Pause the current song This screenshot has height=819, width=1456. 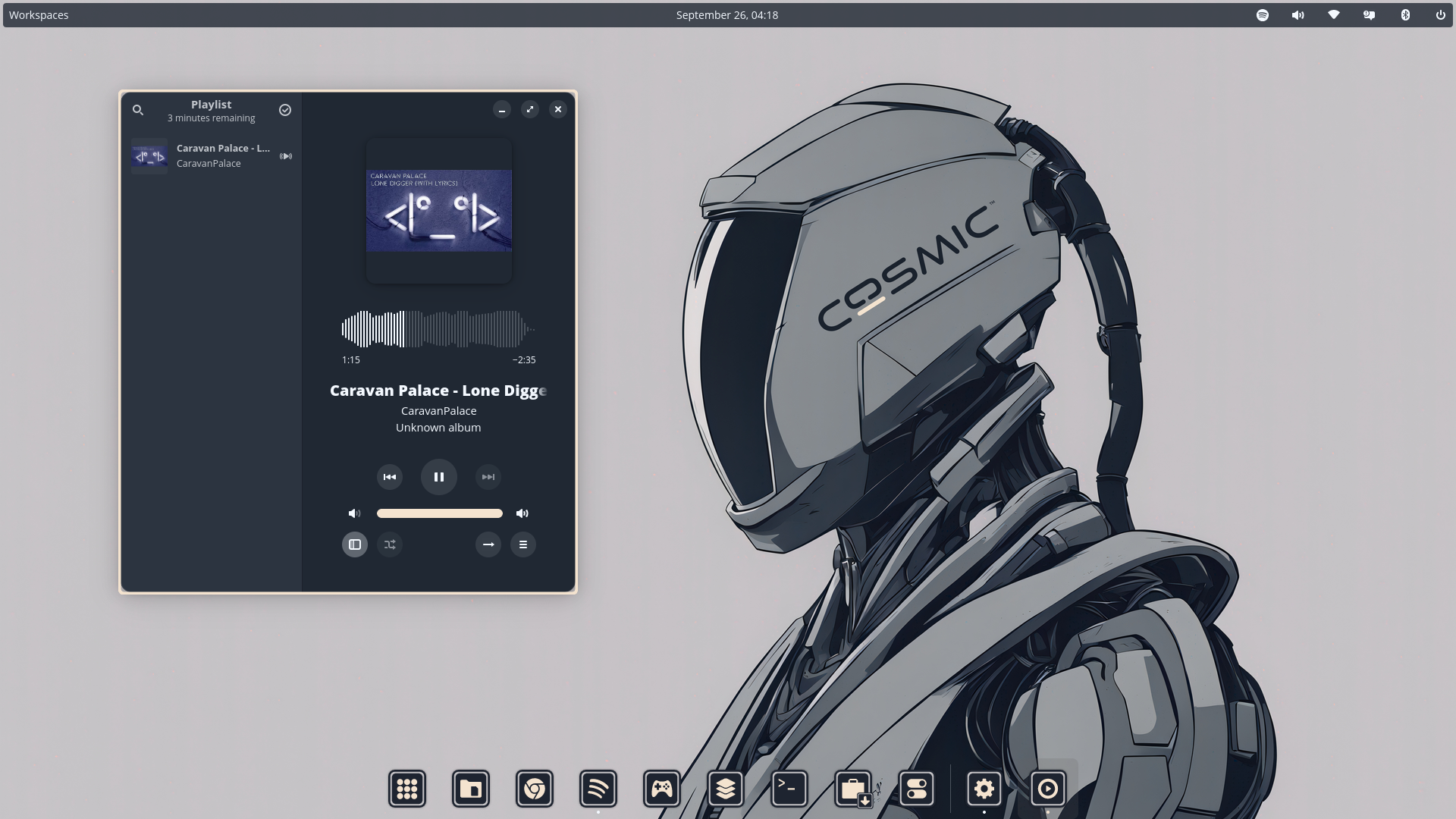pyautogui.click(x=439, y=477)
